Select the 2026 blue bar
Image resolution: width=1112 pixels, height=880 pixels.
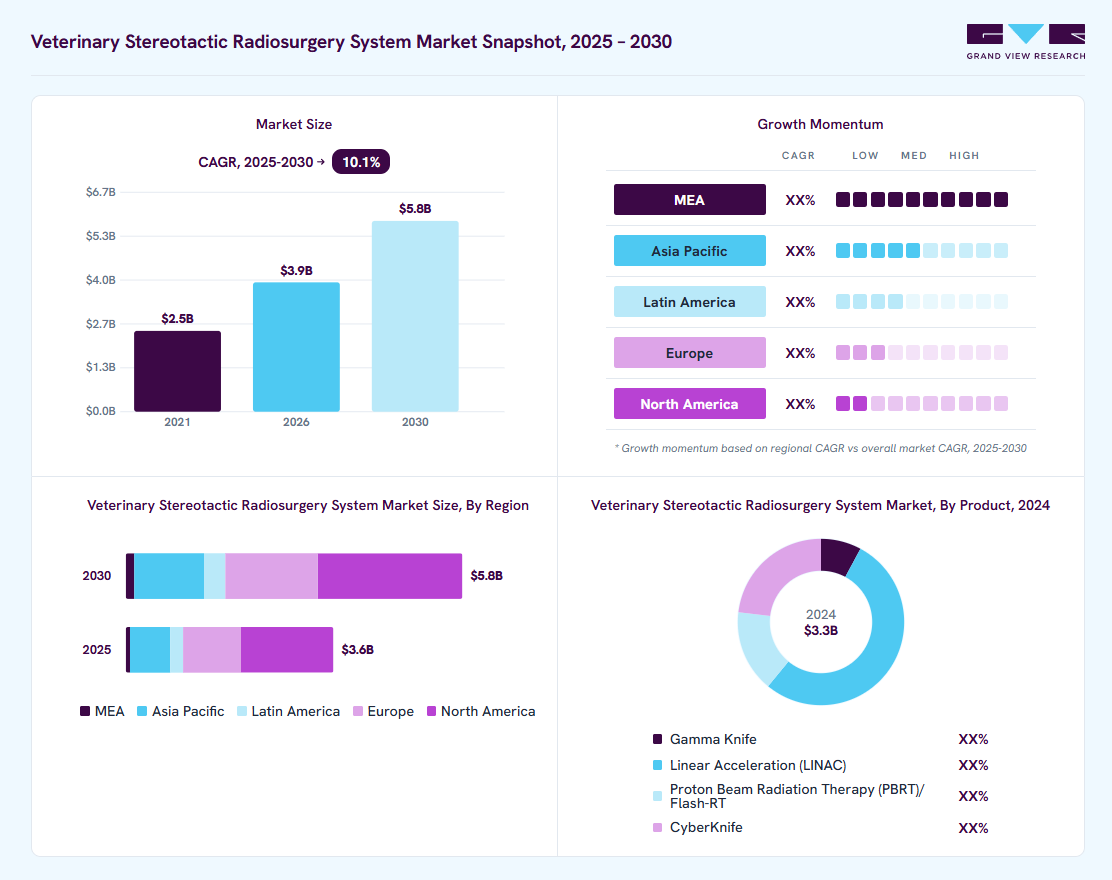coord(296,347)
